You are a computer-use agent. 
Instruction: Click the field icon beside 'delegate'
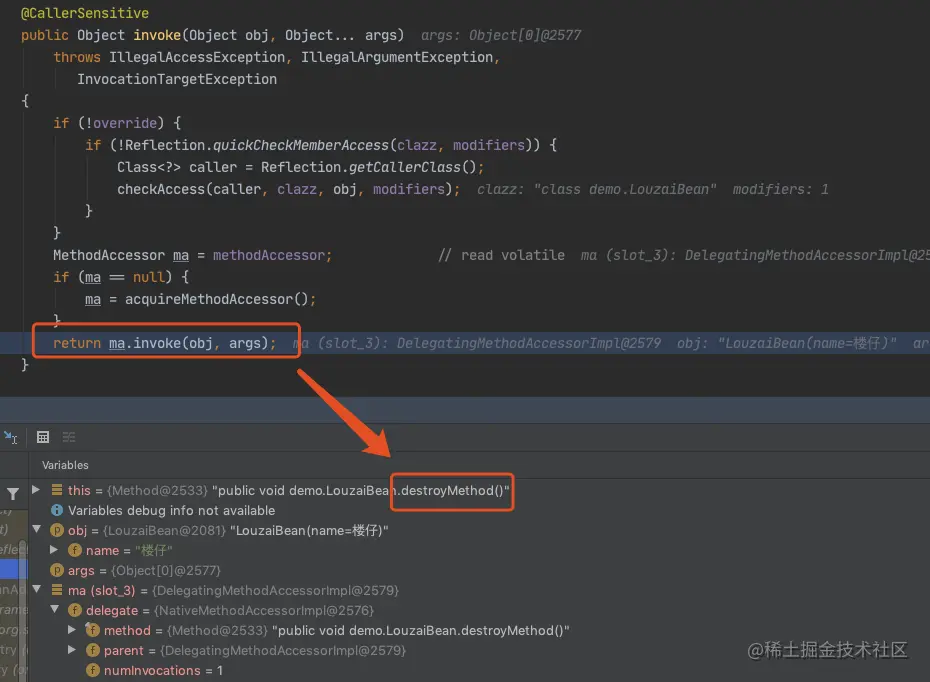[x=75, y=610]
